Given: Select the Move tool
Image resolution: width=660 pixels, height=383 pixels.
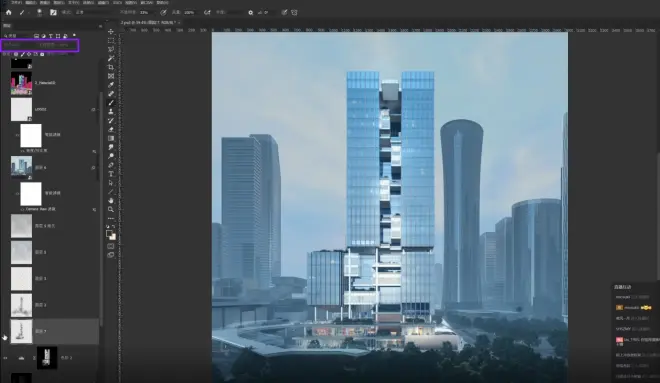Looking at the screenshot, I should click(x=111, y=32).
